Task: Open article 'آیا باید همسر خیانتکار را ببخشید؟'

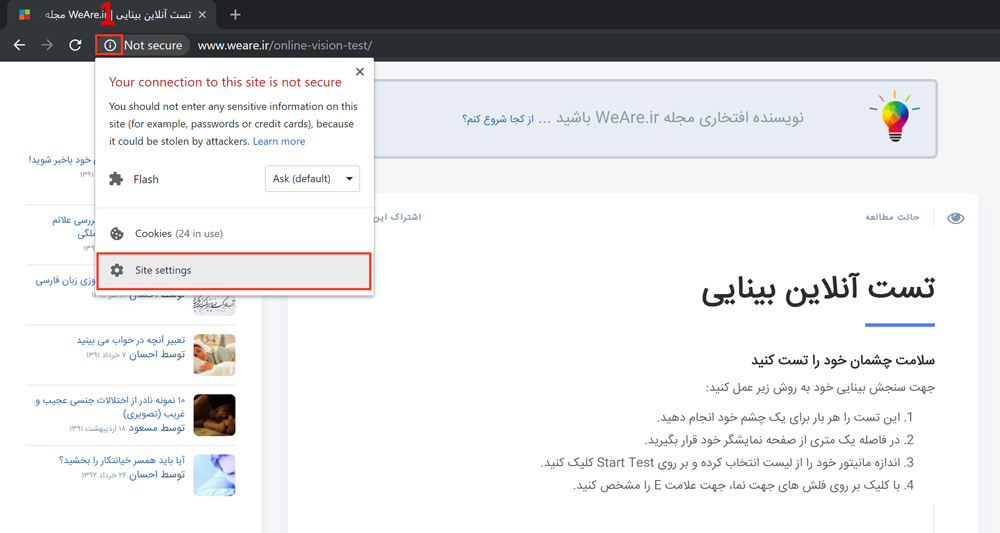Action: [x=122, y=460]
